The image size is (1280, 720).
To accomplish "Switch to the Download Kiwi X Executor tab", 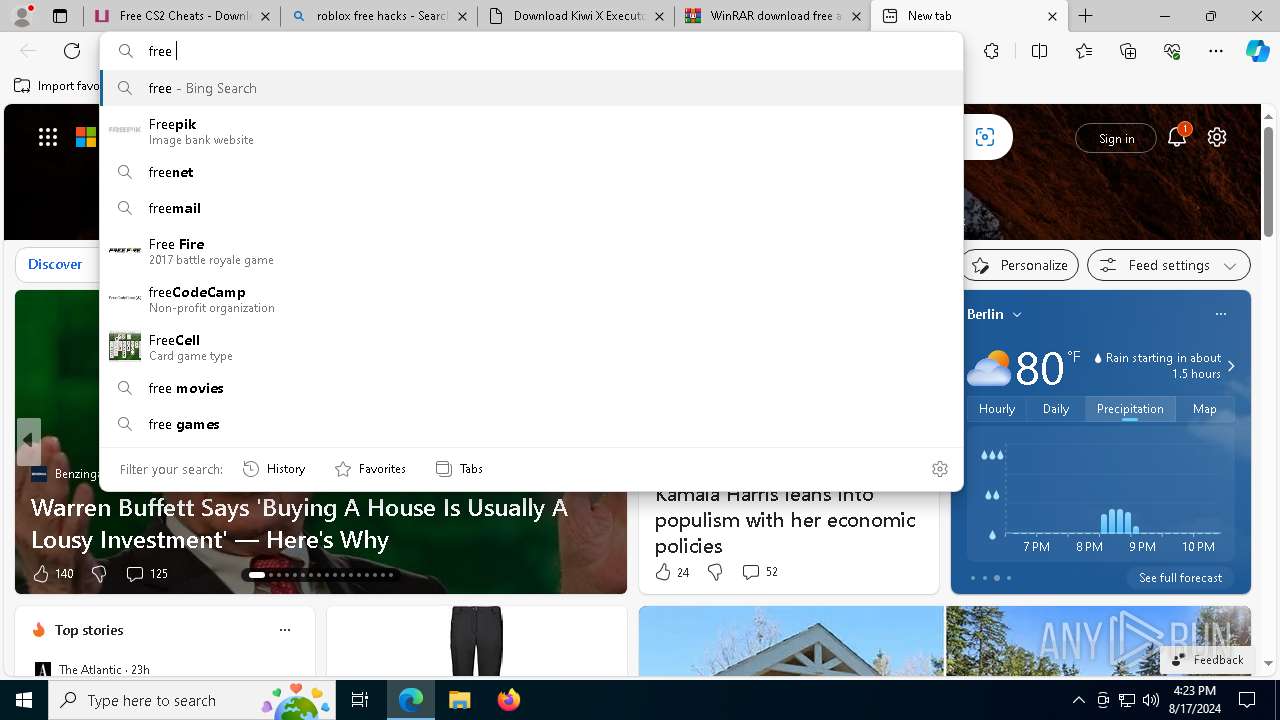I will tap(576, 16).
